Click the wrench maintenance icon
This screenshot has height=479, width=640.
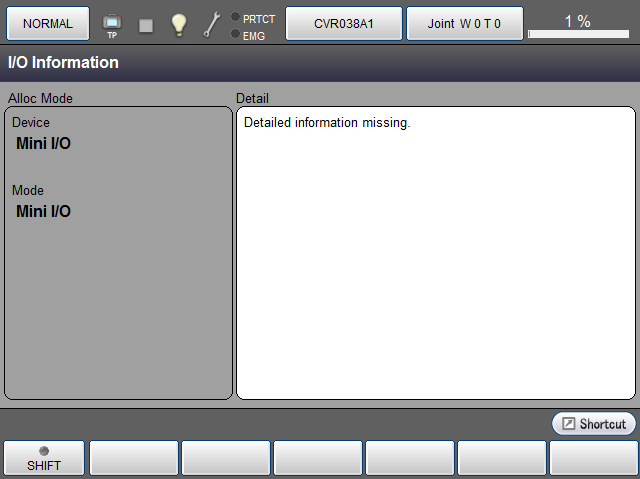pos(212,25)
